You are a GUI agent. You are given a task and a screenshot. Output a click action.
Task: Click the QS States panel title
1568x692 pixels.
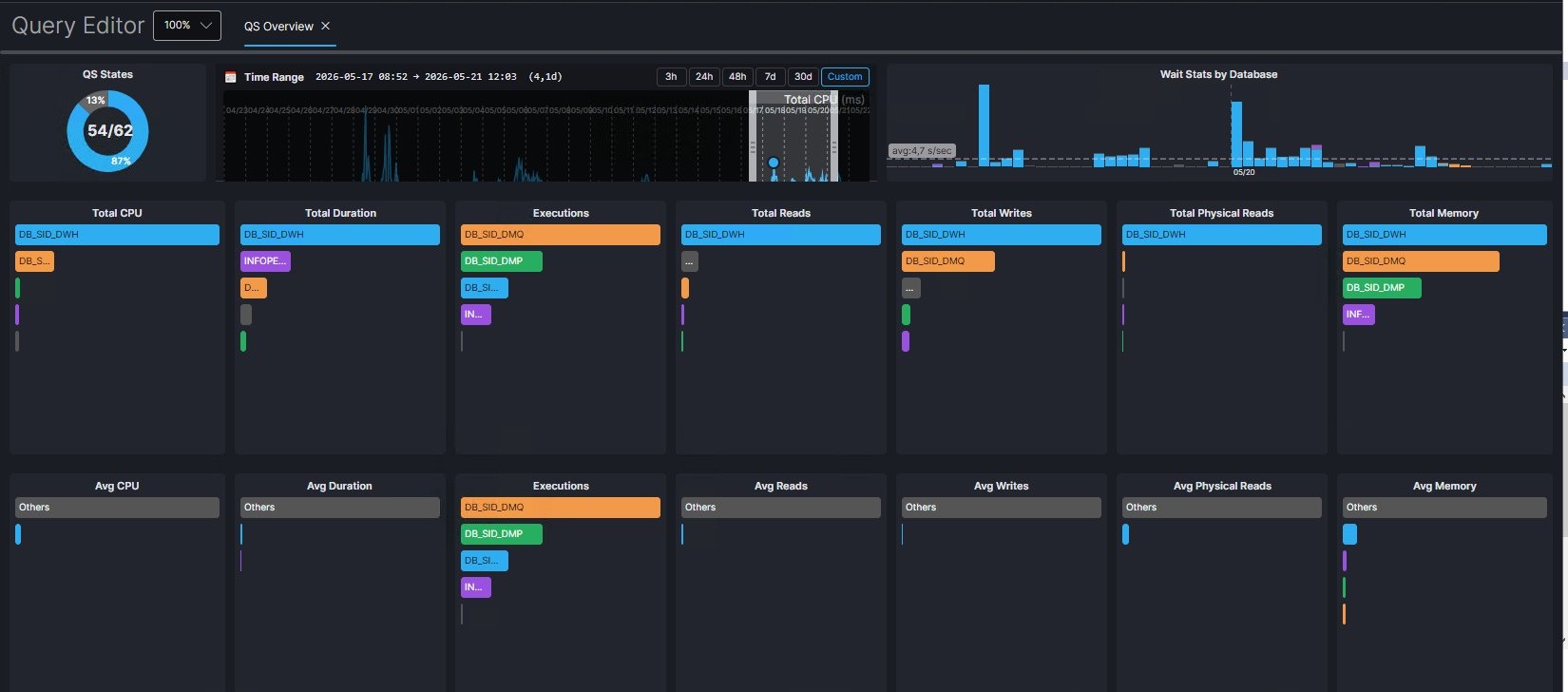[x=107, y=74]
